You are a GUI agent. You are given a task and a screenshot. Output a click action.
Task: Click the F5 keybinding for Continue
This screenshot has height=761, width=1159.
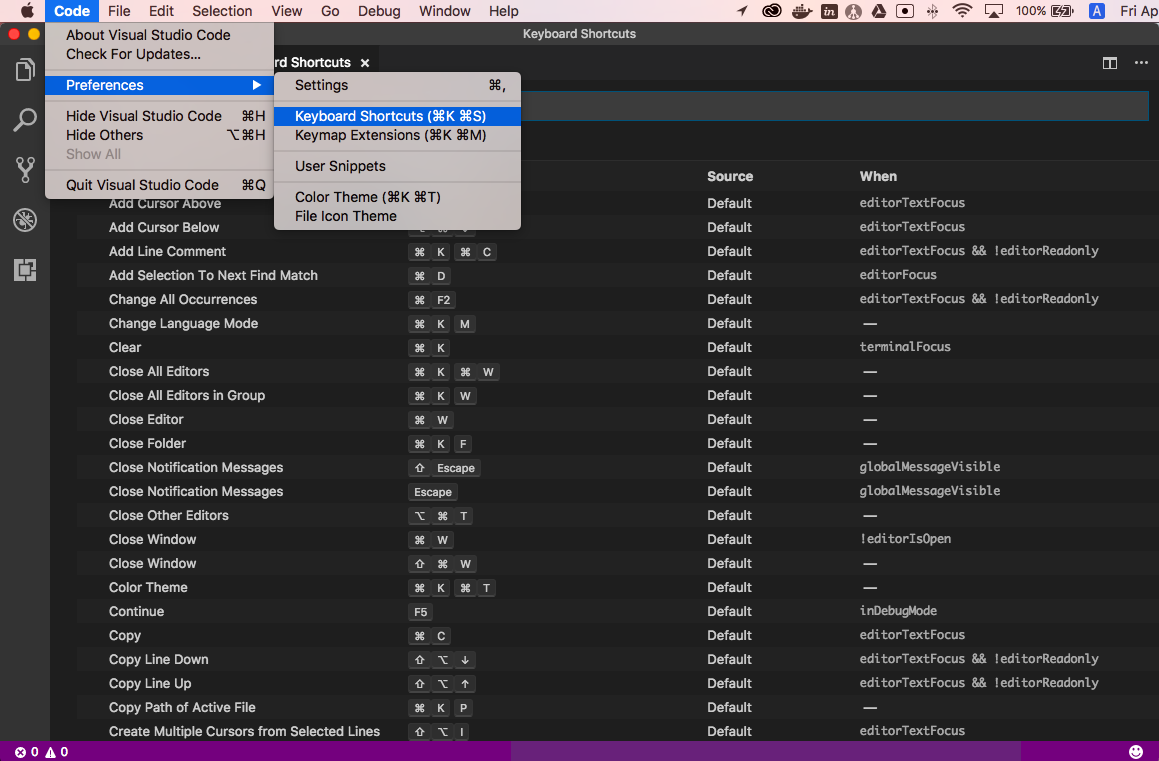pos(420,612)
